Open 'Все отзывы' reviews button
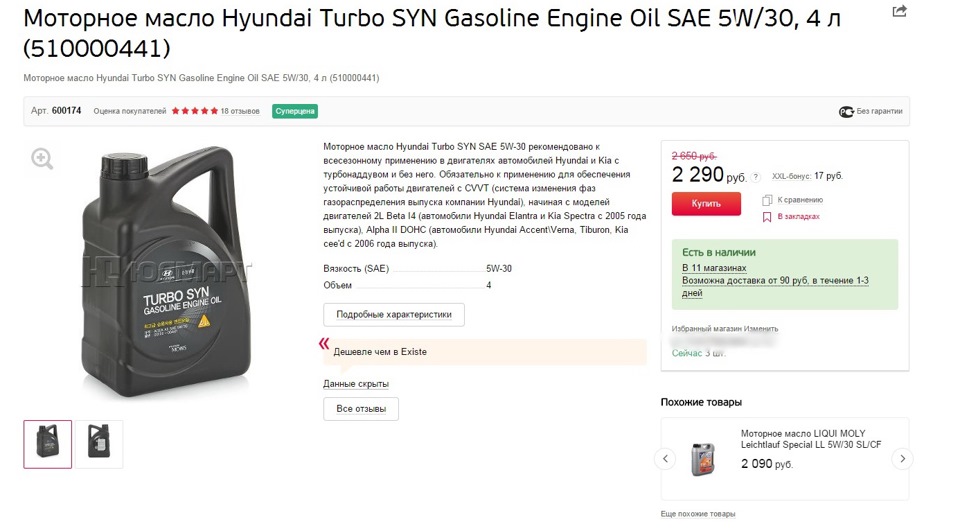 (361, 409)
